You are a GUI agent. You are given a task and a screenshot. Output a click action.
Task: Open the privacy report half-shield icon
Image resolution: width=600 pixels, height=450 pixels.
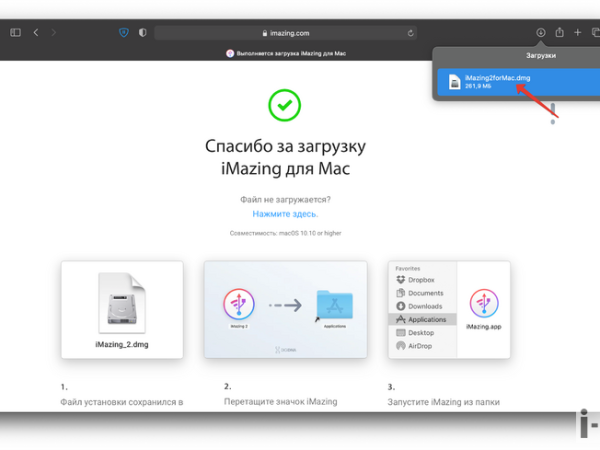tap(142, 32)
